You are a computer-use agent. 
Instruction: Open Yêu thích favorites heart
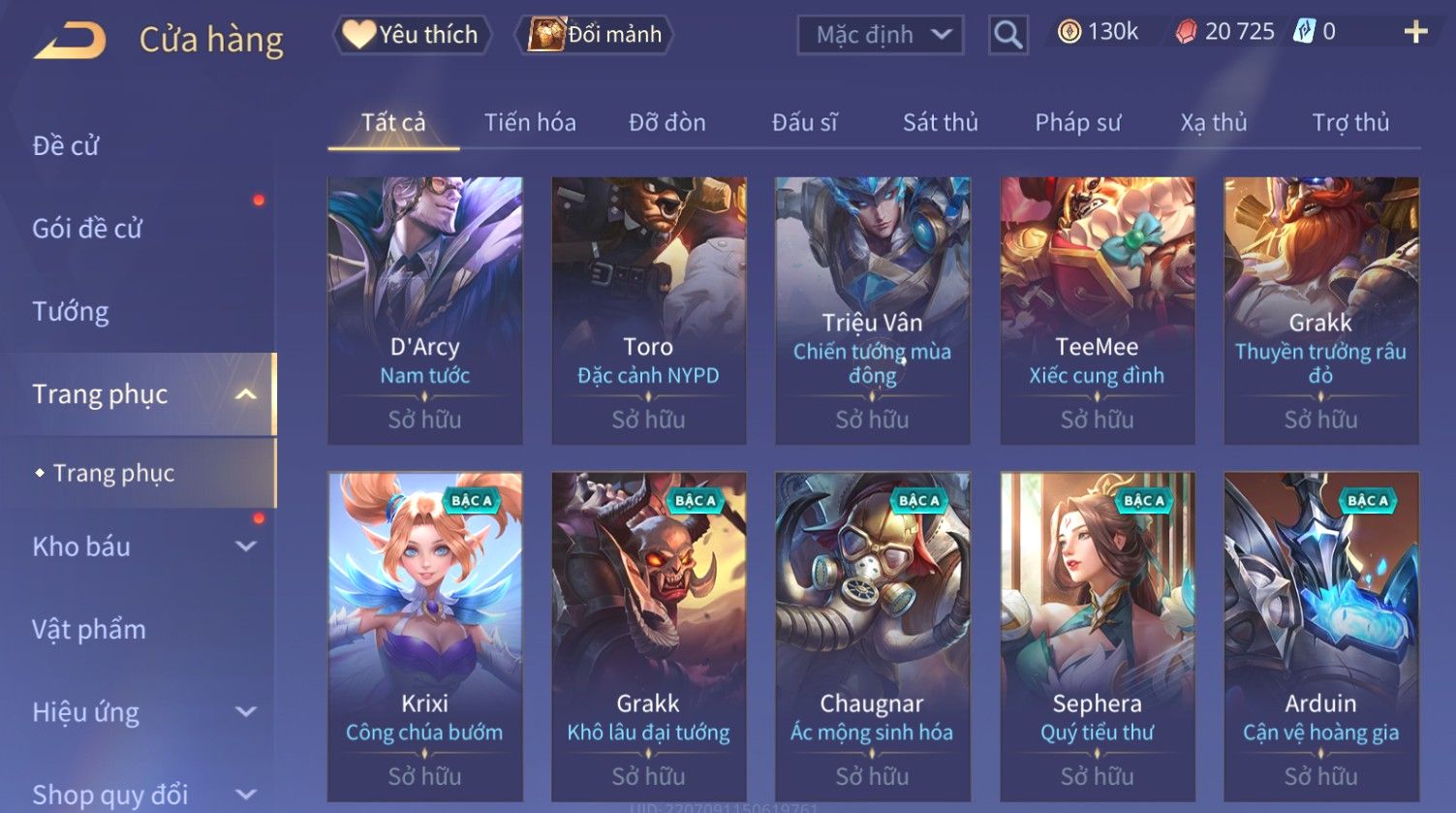click(x=412, y=35)
